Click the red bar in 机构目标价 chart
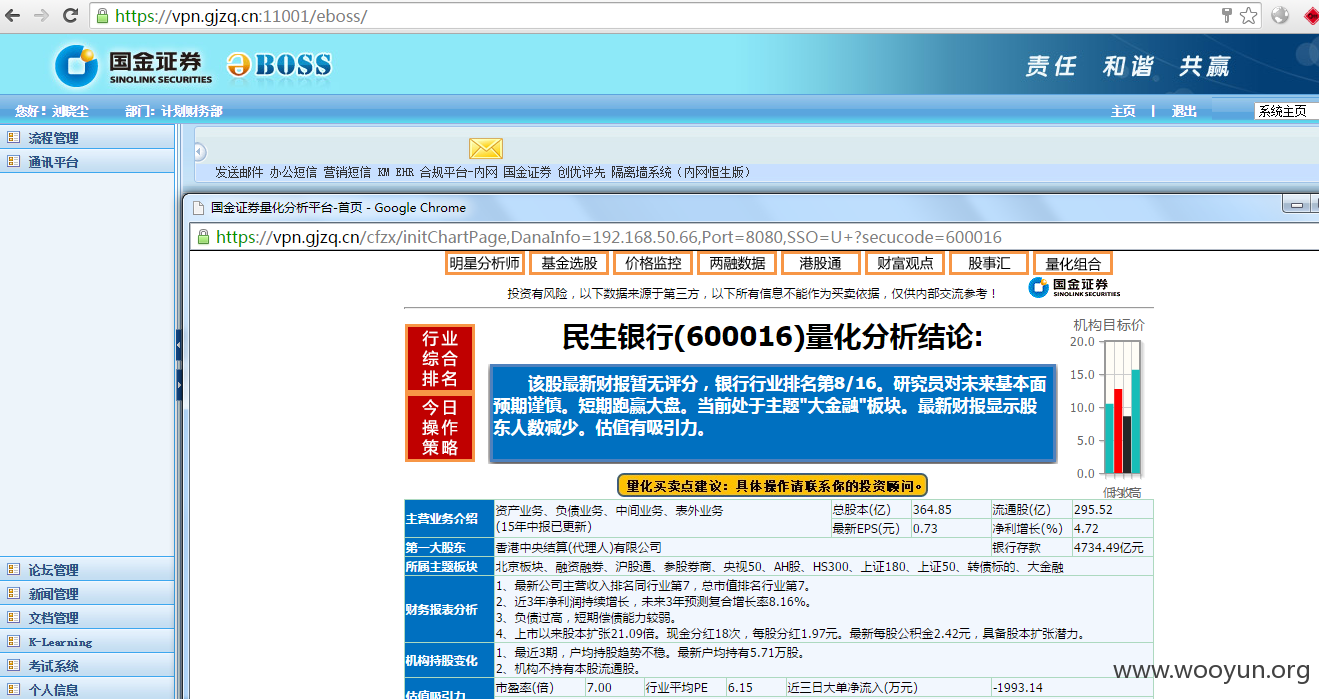Viewport: 1319px width, 699px height. (1118, 431)
